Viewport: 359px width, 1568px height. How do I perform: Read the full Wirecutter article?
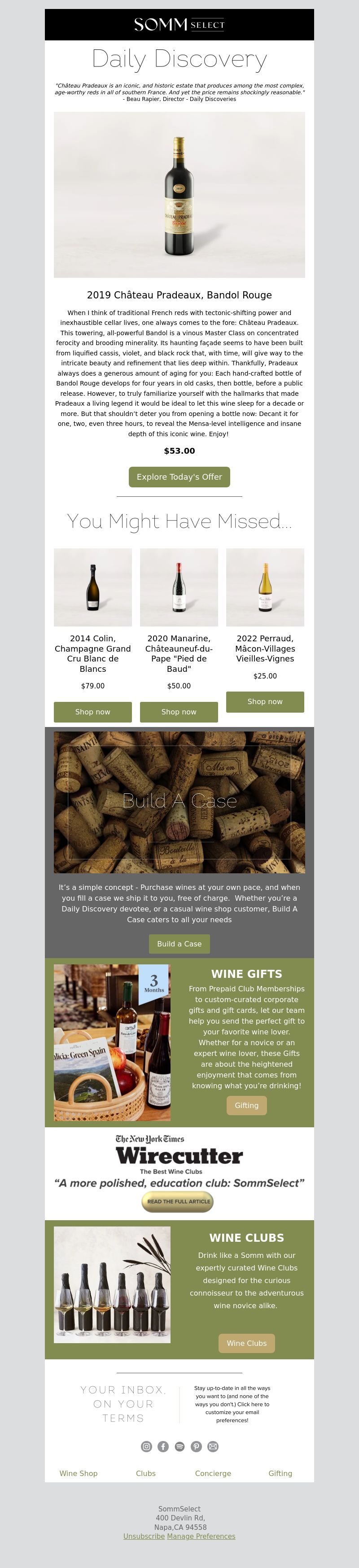[x=178, y=1201]
